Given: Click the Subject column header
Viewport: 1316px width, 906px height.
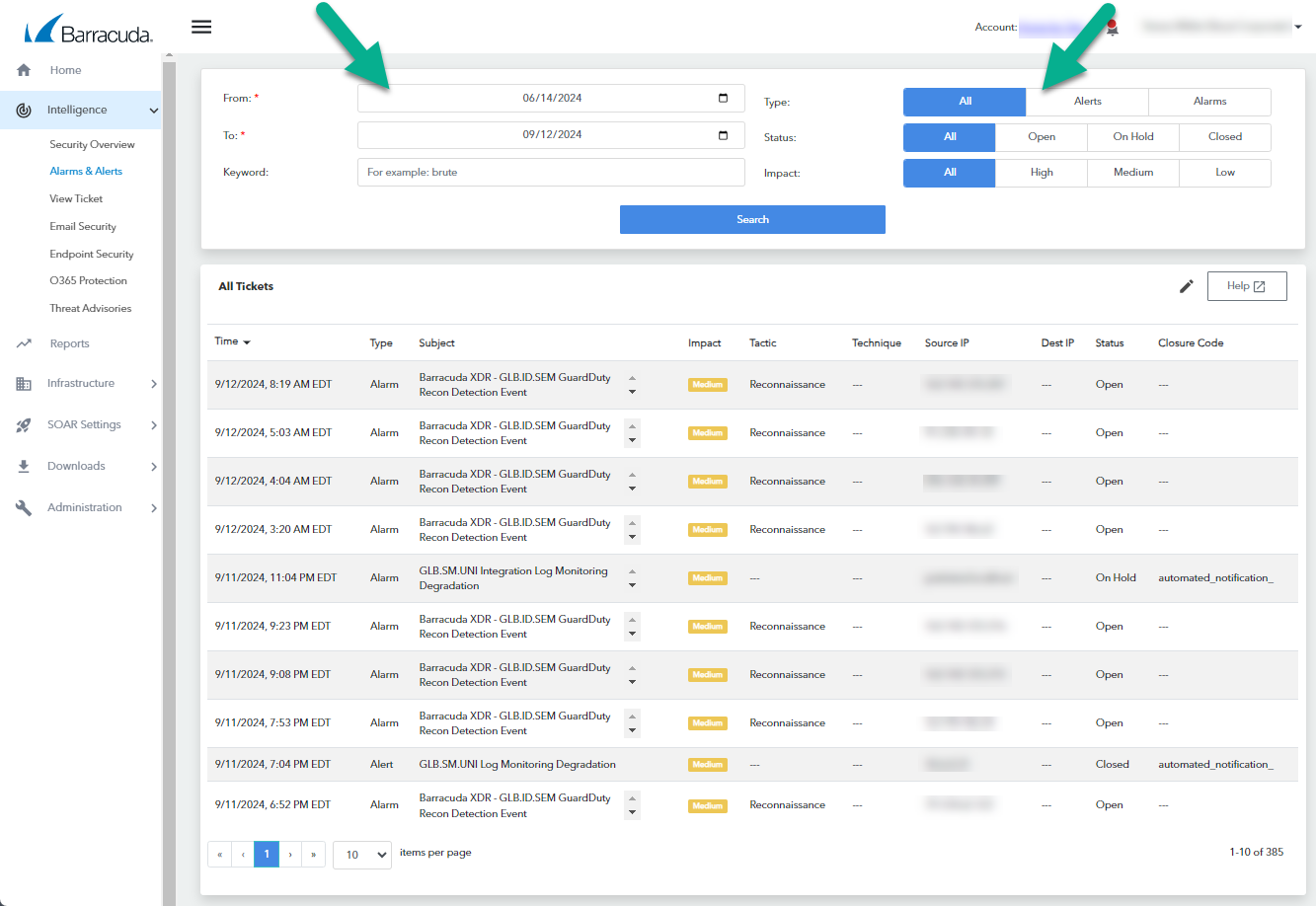Looking at the screenshot, I should pyautogui.click(x=436, y=343).
